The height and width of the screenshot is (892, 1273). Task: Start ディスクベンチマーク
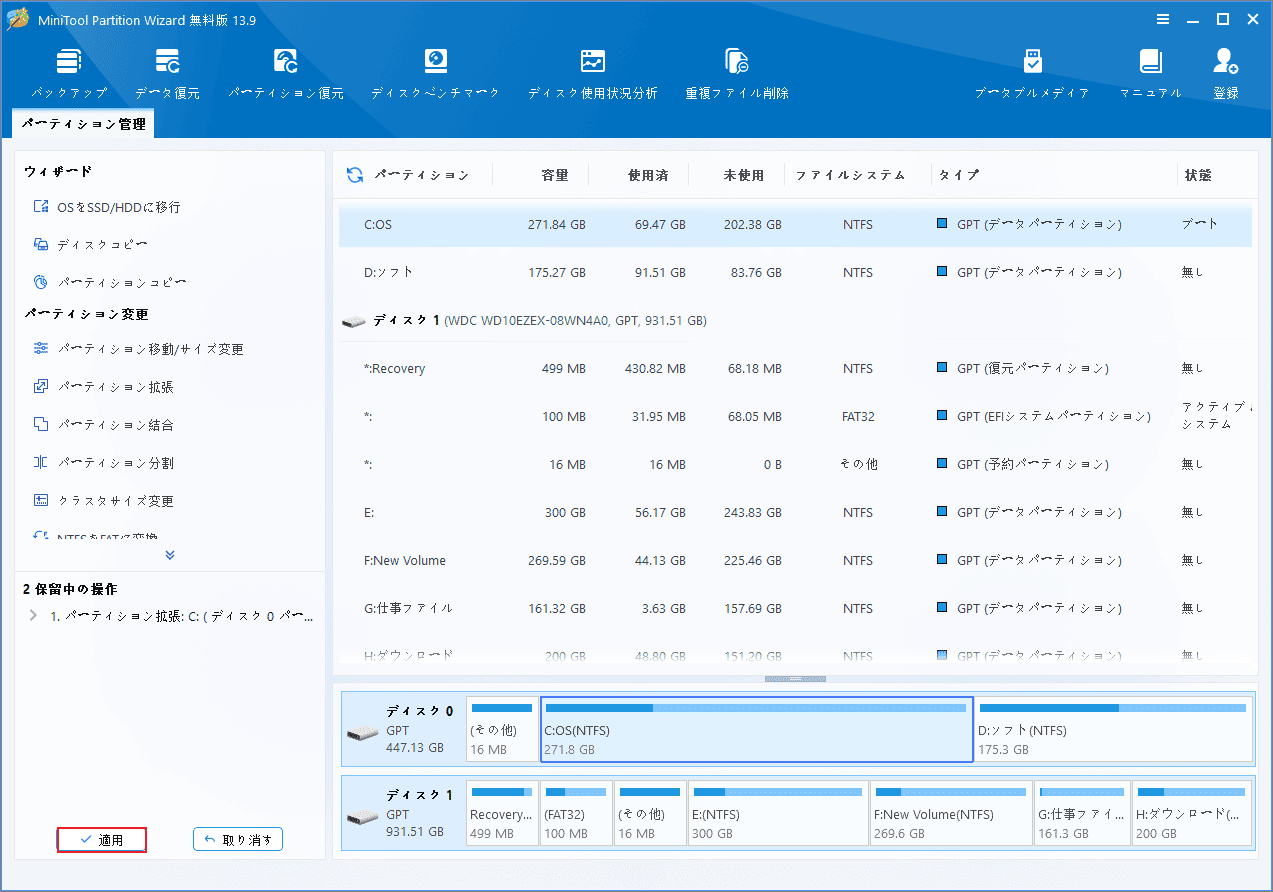pyautogui.click(x=435, y=73)
